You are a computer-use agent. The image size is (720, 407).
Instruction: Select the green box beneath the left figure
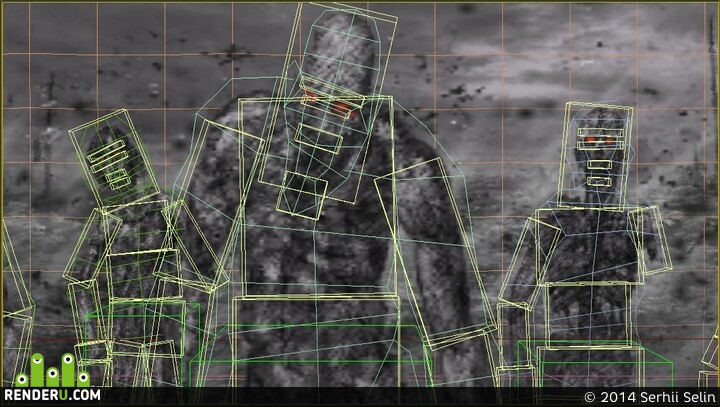(x=142, y=344)
